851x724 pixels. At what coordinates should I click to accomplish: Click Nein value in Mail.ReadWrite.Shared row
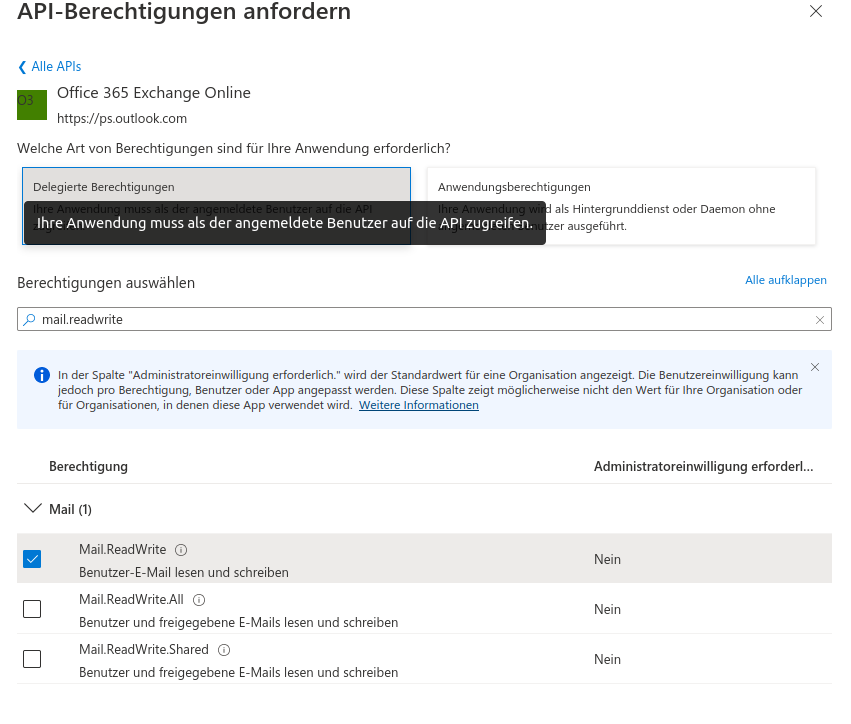pyautogui.click(x=607, y=659)
